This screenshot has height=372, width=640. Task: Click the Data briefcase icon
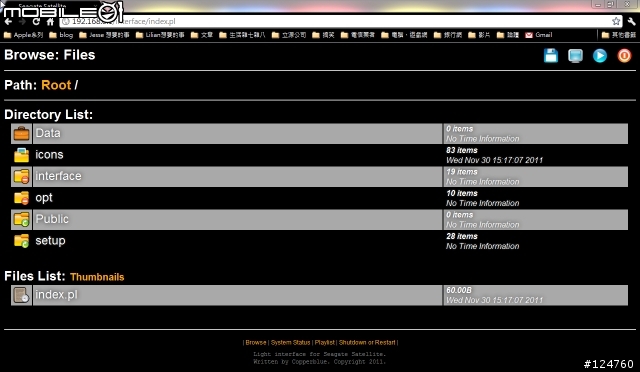coord(21,134)
